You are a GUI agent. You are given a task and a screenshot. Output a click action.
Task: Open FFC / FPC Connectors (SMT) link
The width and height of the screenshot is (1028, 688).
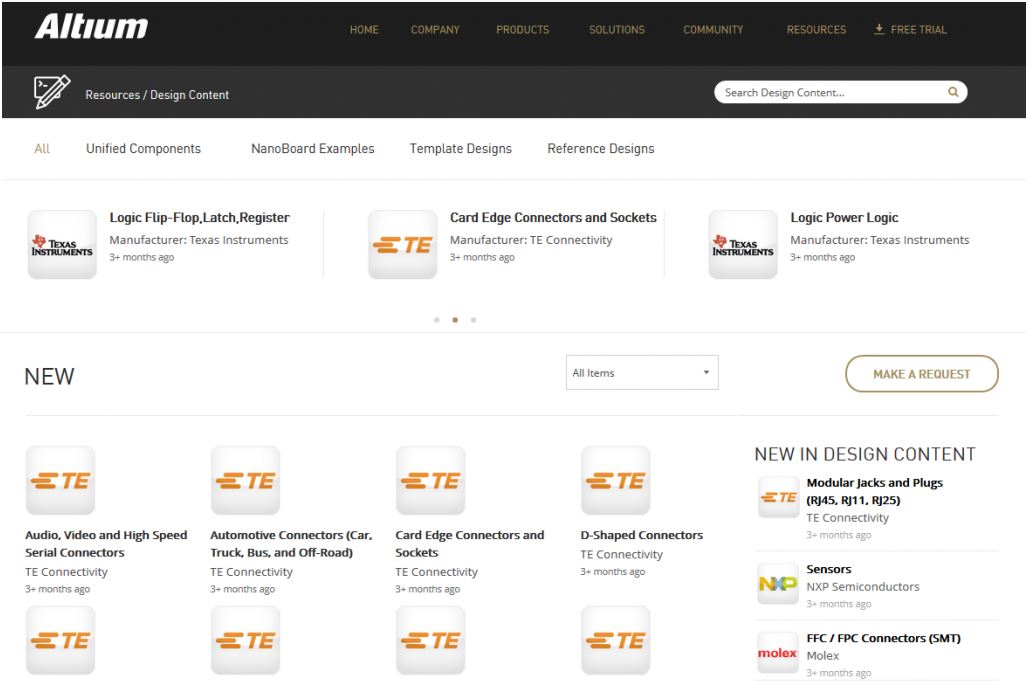pos(883,638)
